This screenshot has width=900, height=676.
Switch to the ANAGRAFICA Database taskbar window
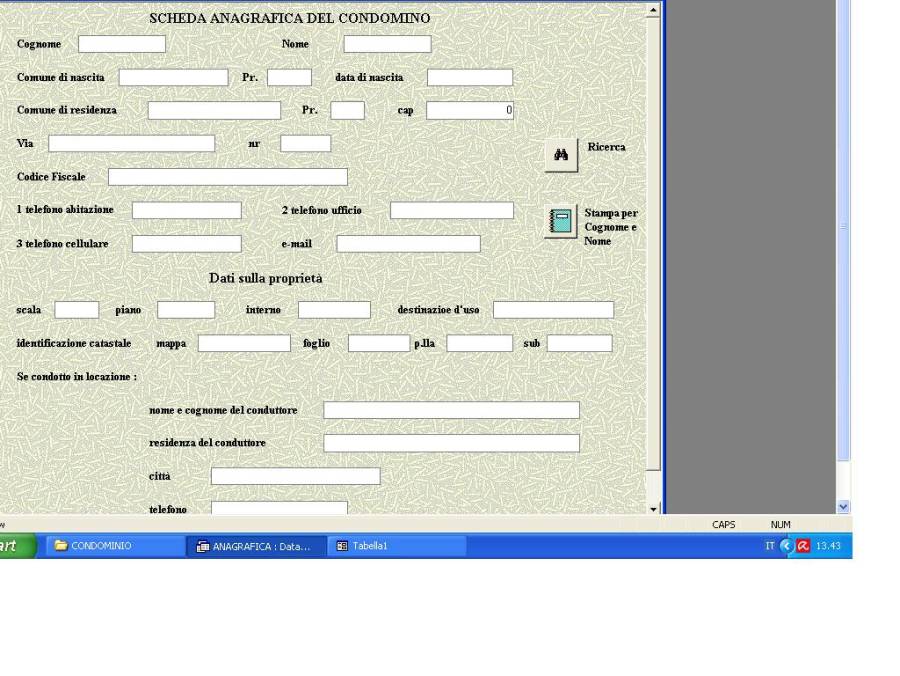[x=255, y=546]
